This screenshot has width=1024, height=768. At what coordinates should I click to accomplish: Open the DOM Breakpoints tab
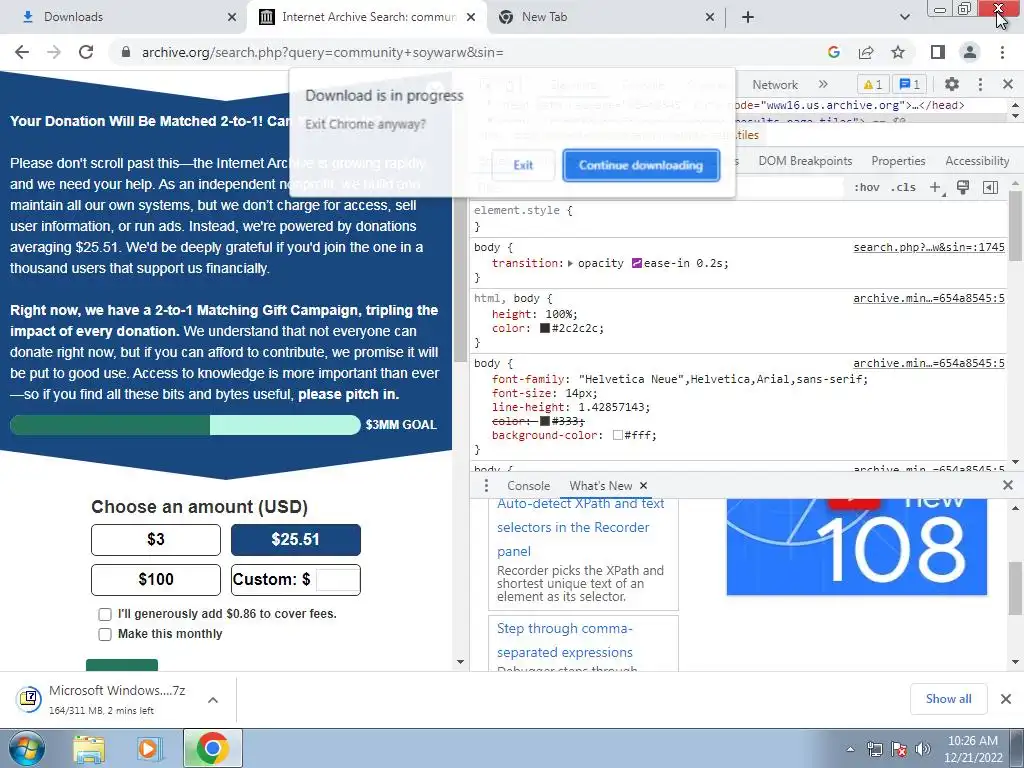pyautogui.click(x=805, y=161)
